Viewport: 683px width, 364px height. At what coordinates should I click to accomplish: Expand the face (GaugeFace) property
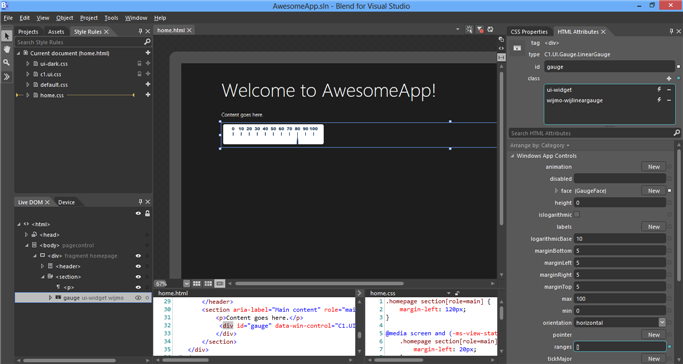click(556, 191)
